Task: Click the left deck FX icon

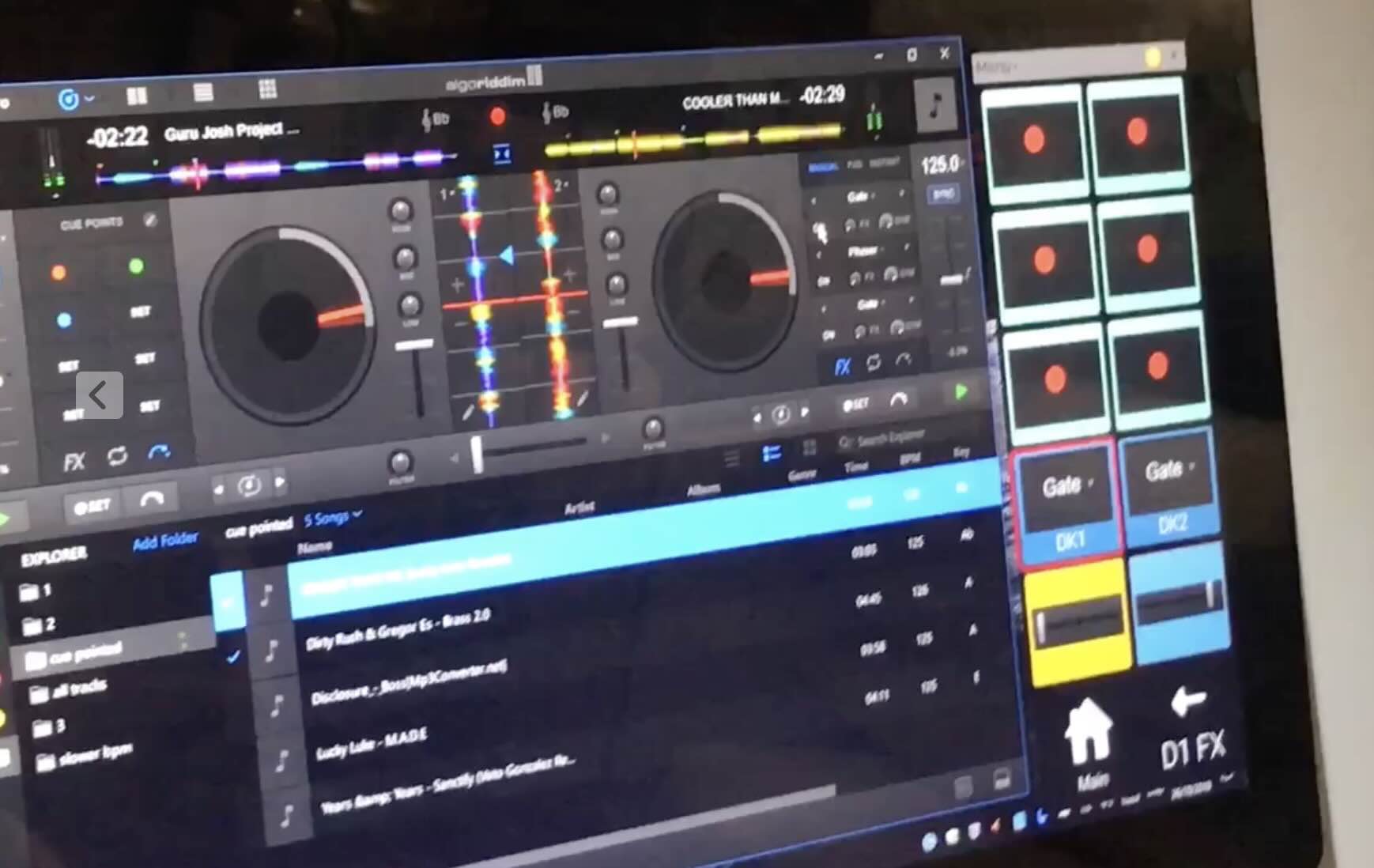Action: point(74,461)
